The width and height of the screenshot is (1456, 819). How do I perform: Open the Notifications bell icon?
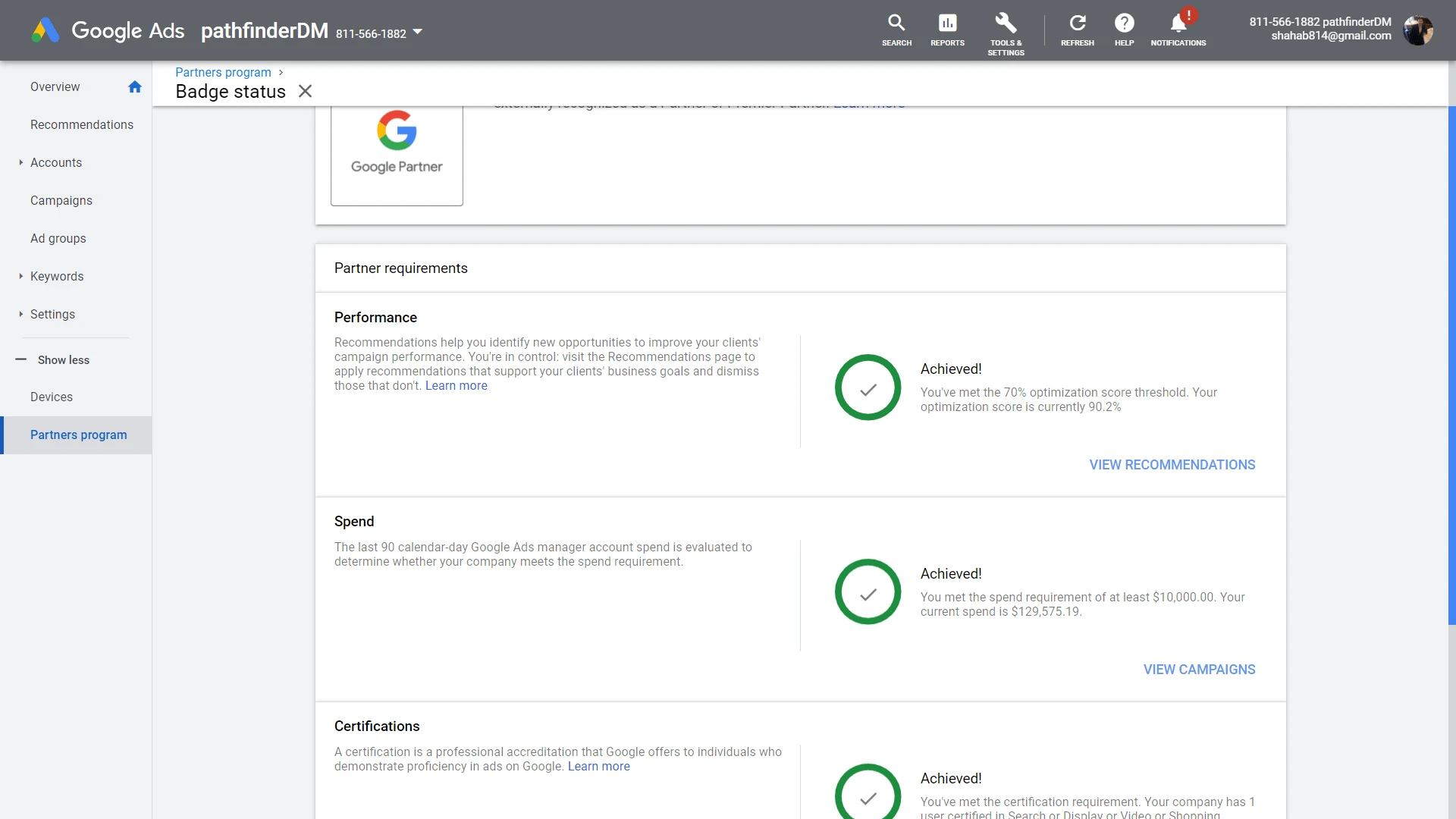pos(1178,24)
